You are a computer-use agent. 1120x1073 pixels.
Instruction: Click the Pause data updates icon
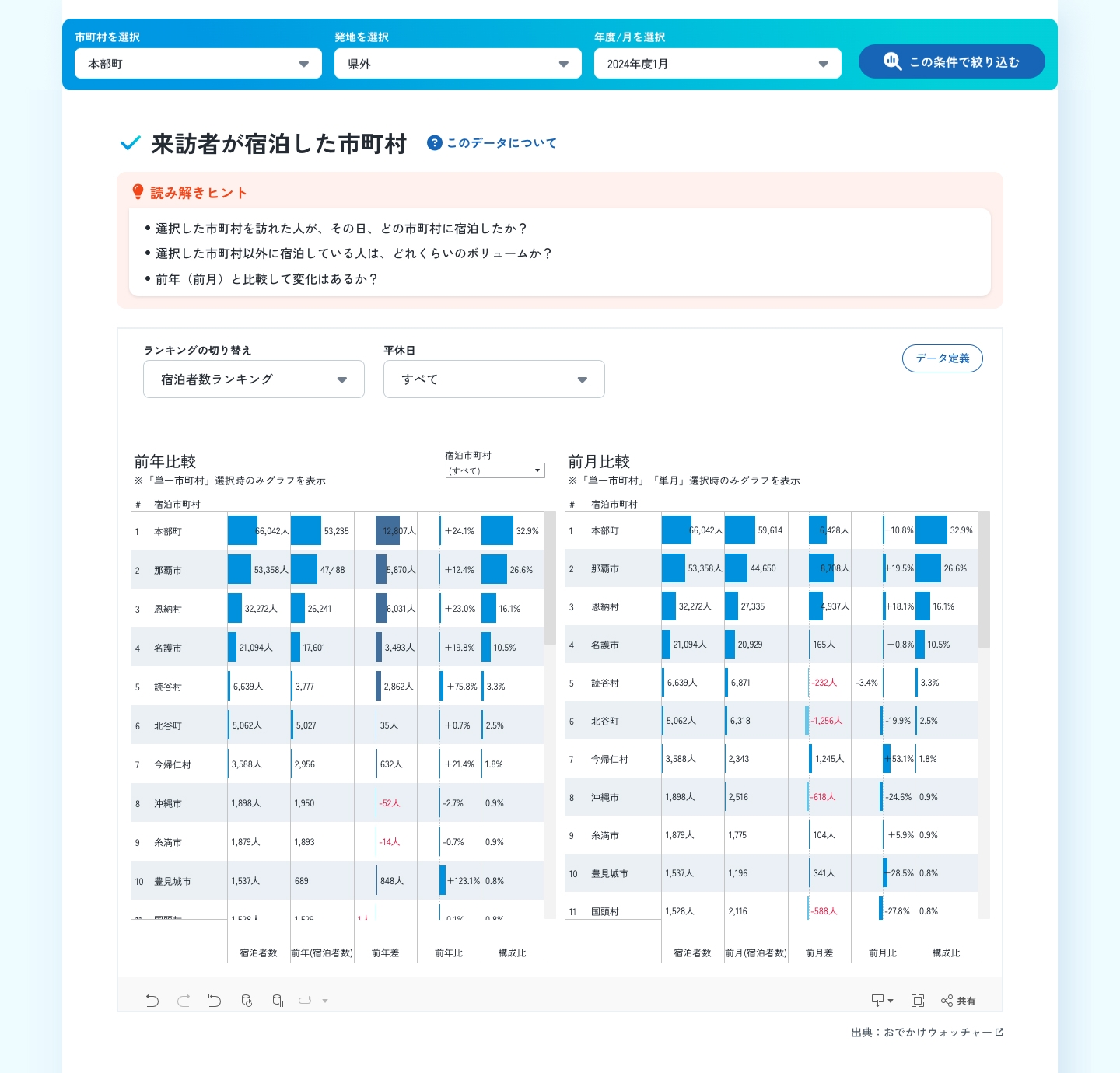pos(278,1001)
